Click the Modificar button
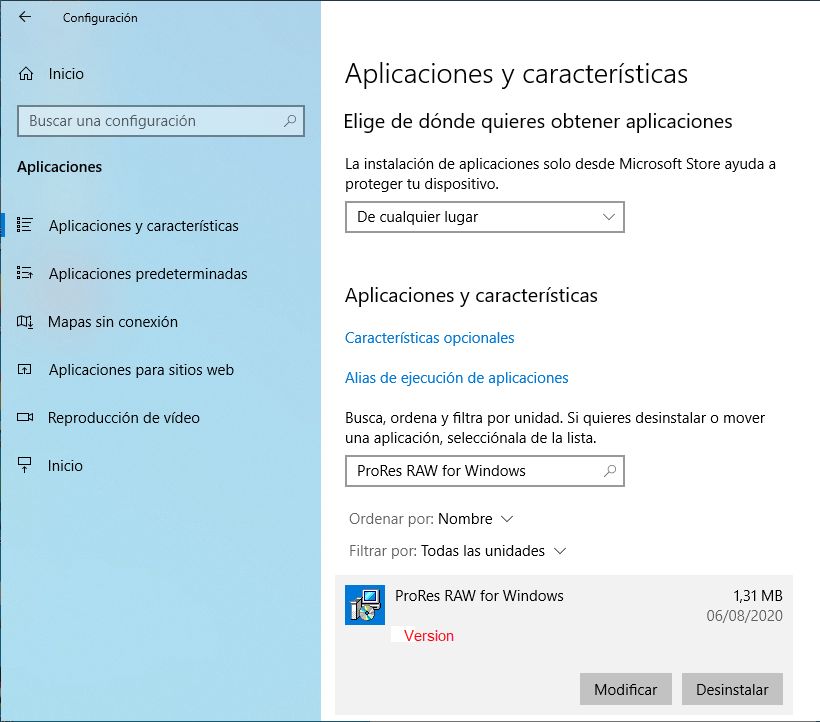This screenshot has height=722, width=820. (625, 689)
